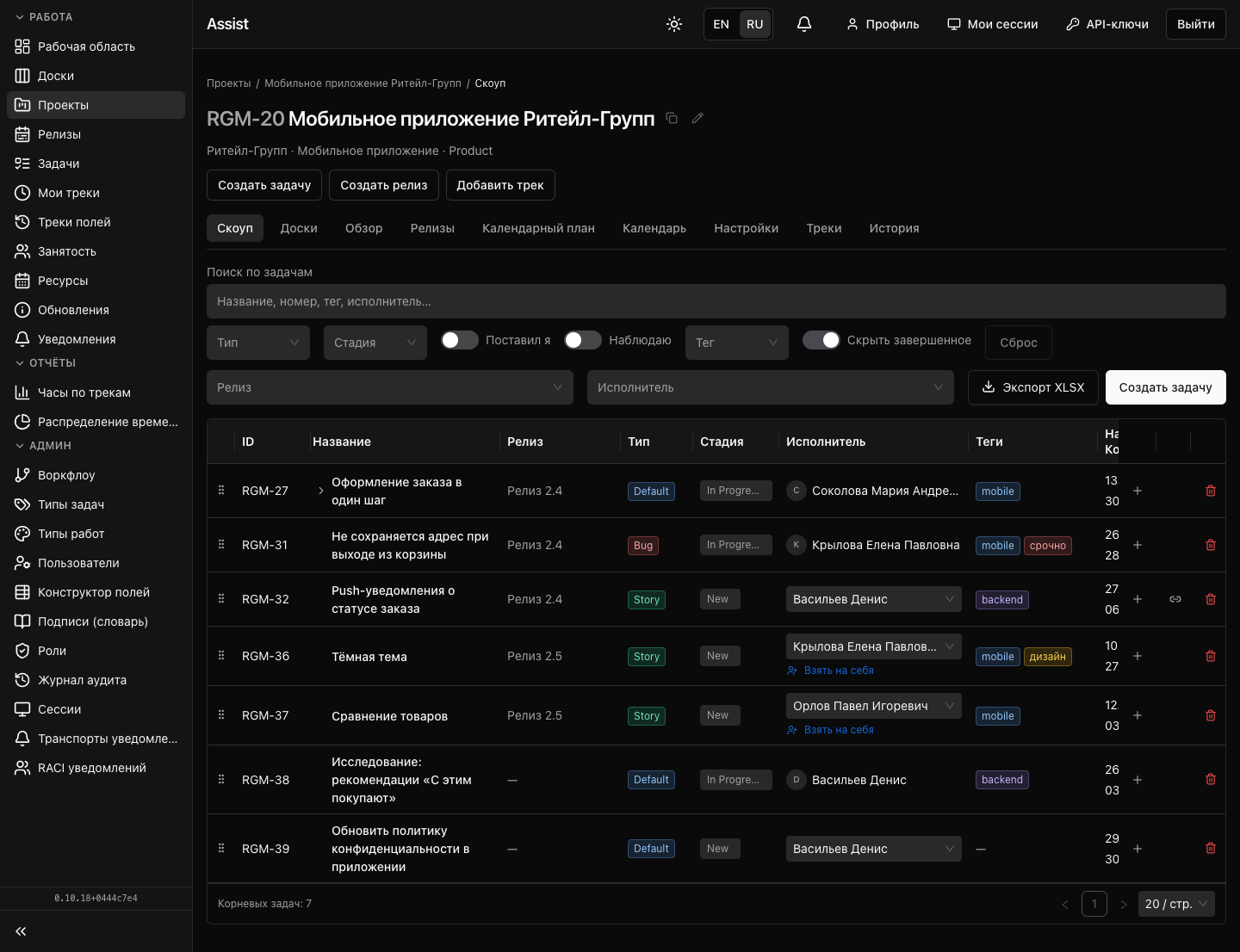Delete task RGM-39 with trash icon
1240x952 pixels.
click(x=1211, y=849)
